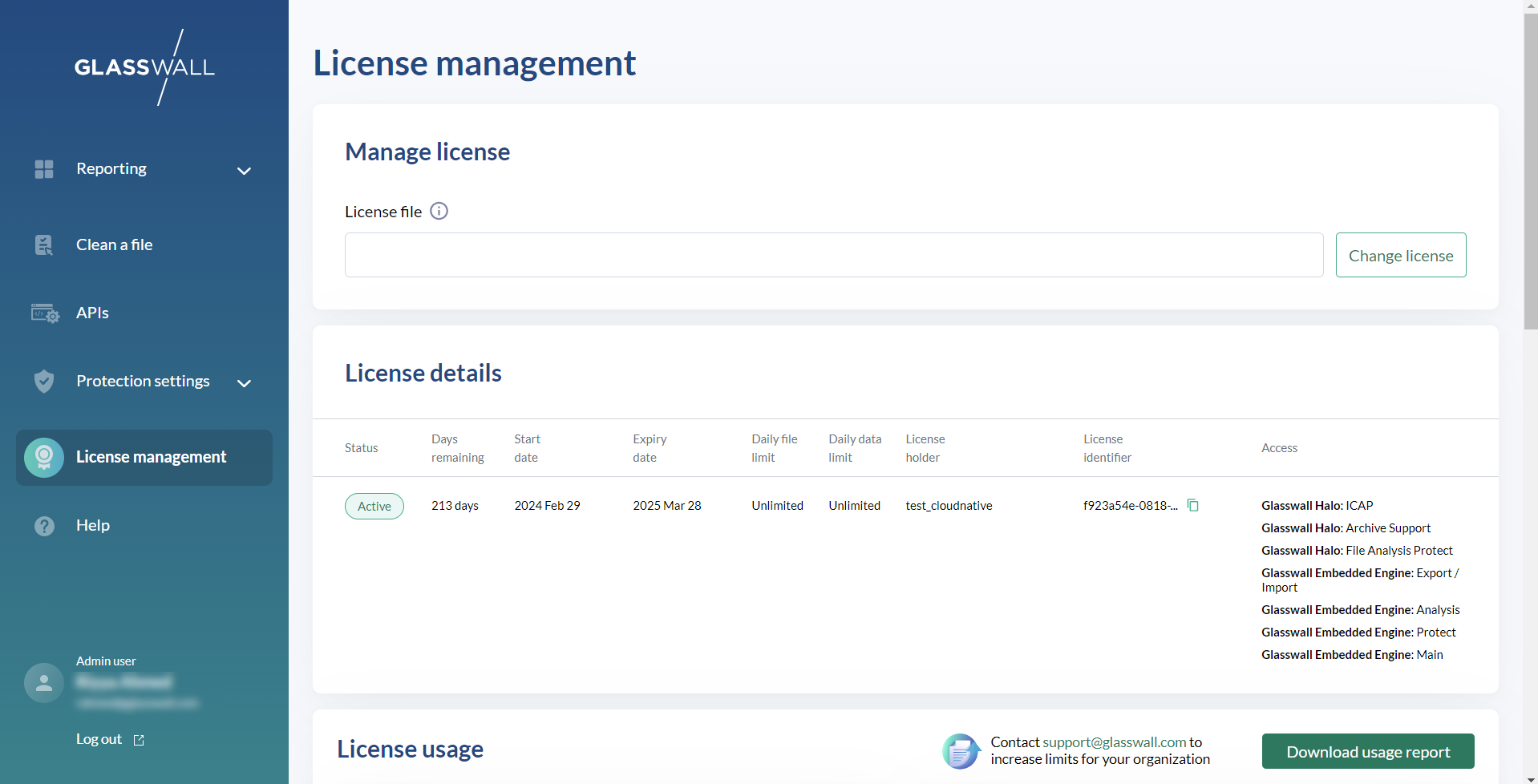Click the page vertical scrollbar thumb
Screen dimensions: 1538x784
click(1531, 171)
